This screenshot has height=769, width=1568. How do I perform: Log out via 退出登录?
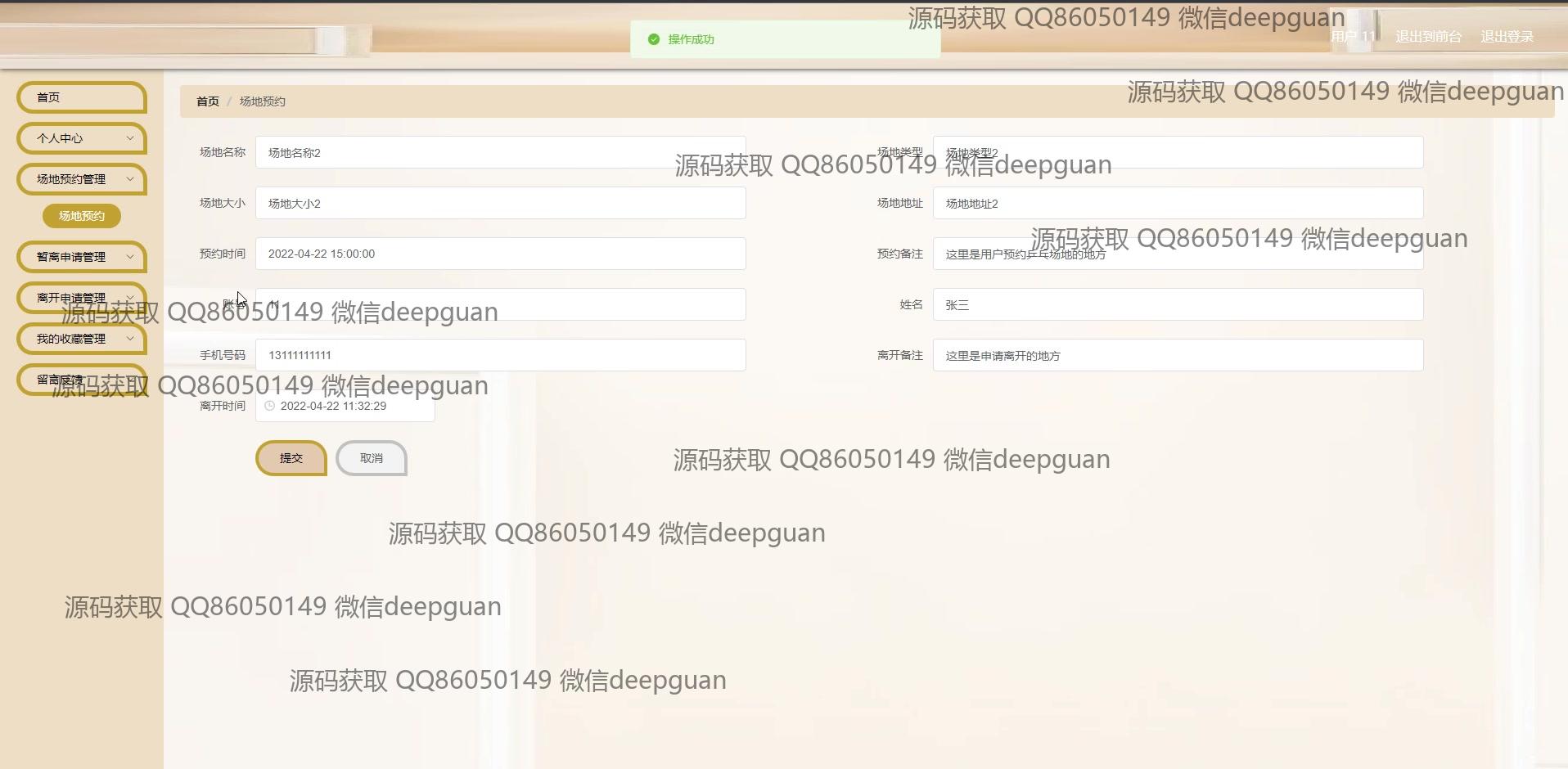coord(1507,36)
